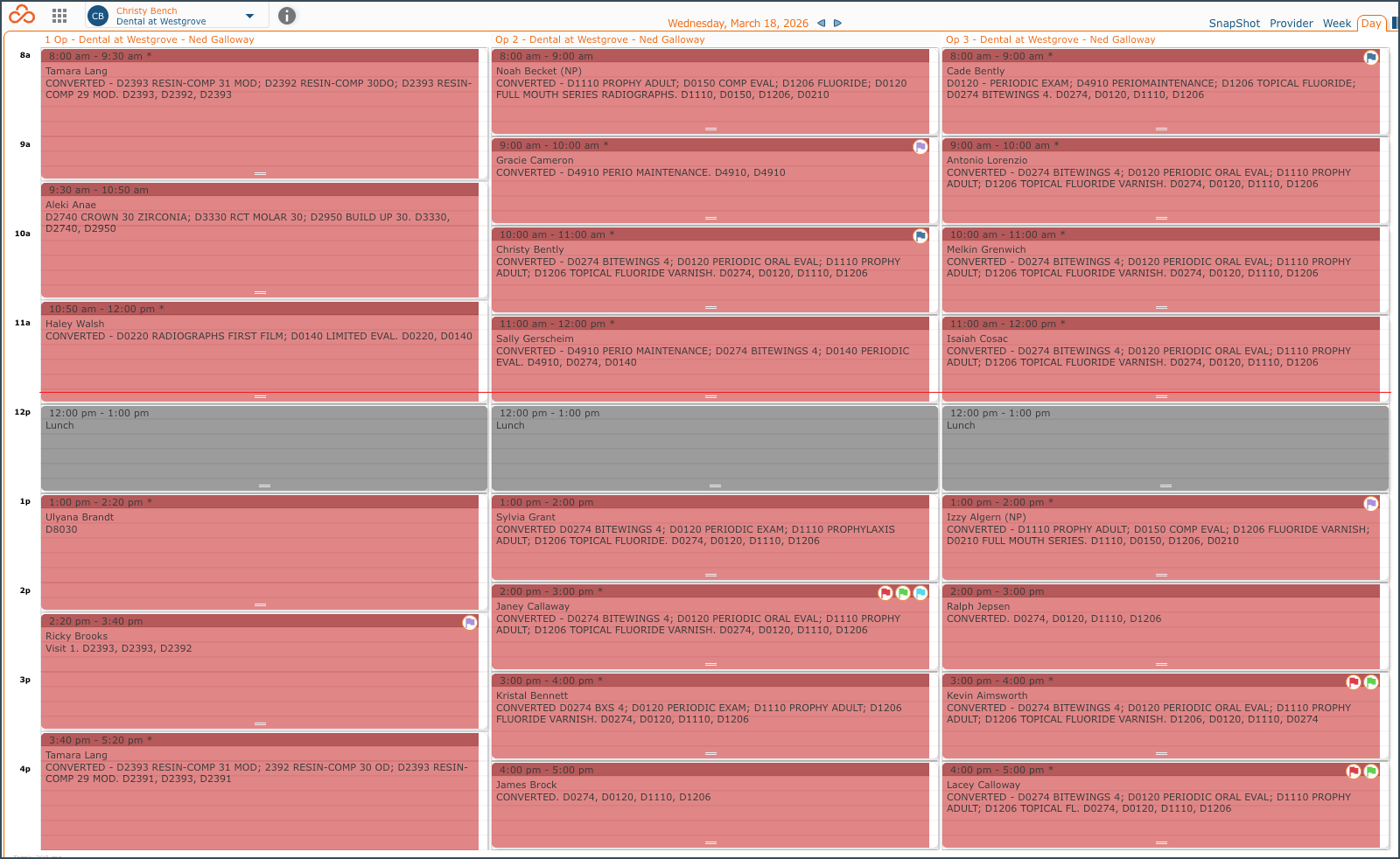This screenshot has height=859, width=1400.
Task: Open Aleki Anae 9:30 am appointment
Action: (260, 241)
